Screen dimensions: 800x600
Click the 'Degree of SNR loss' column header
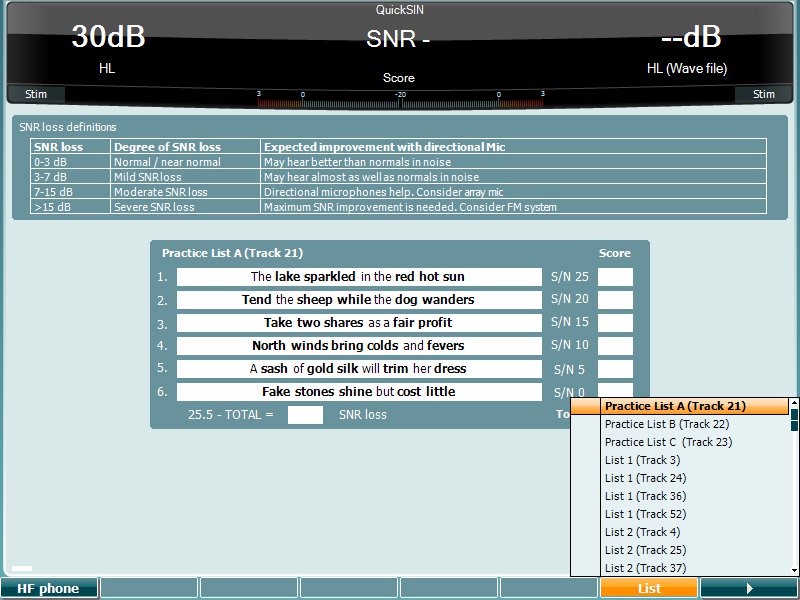[x=186, y=147]
